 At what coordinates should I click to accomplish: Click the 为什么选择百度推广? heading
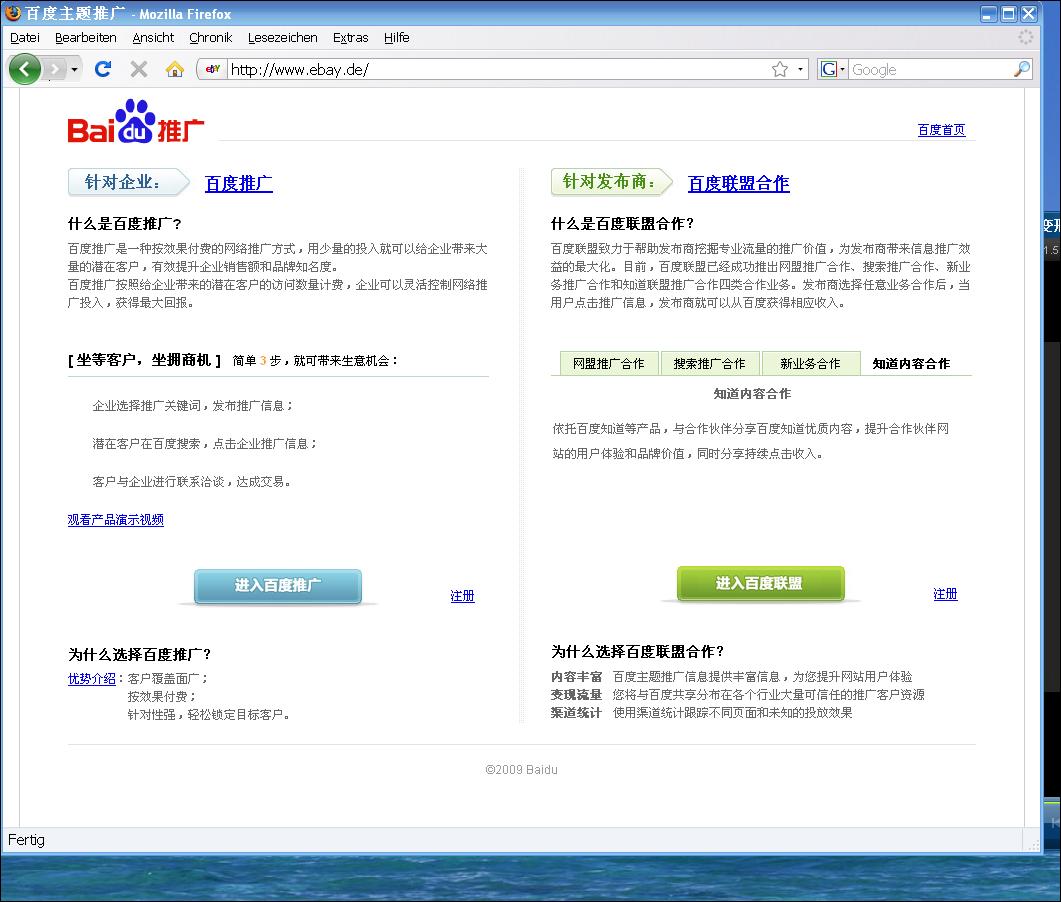[x=139, y=654]
